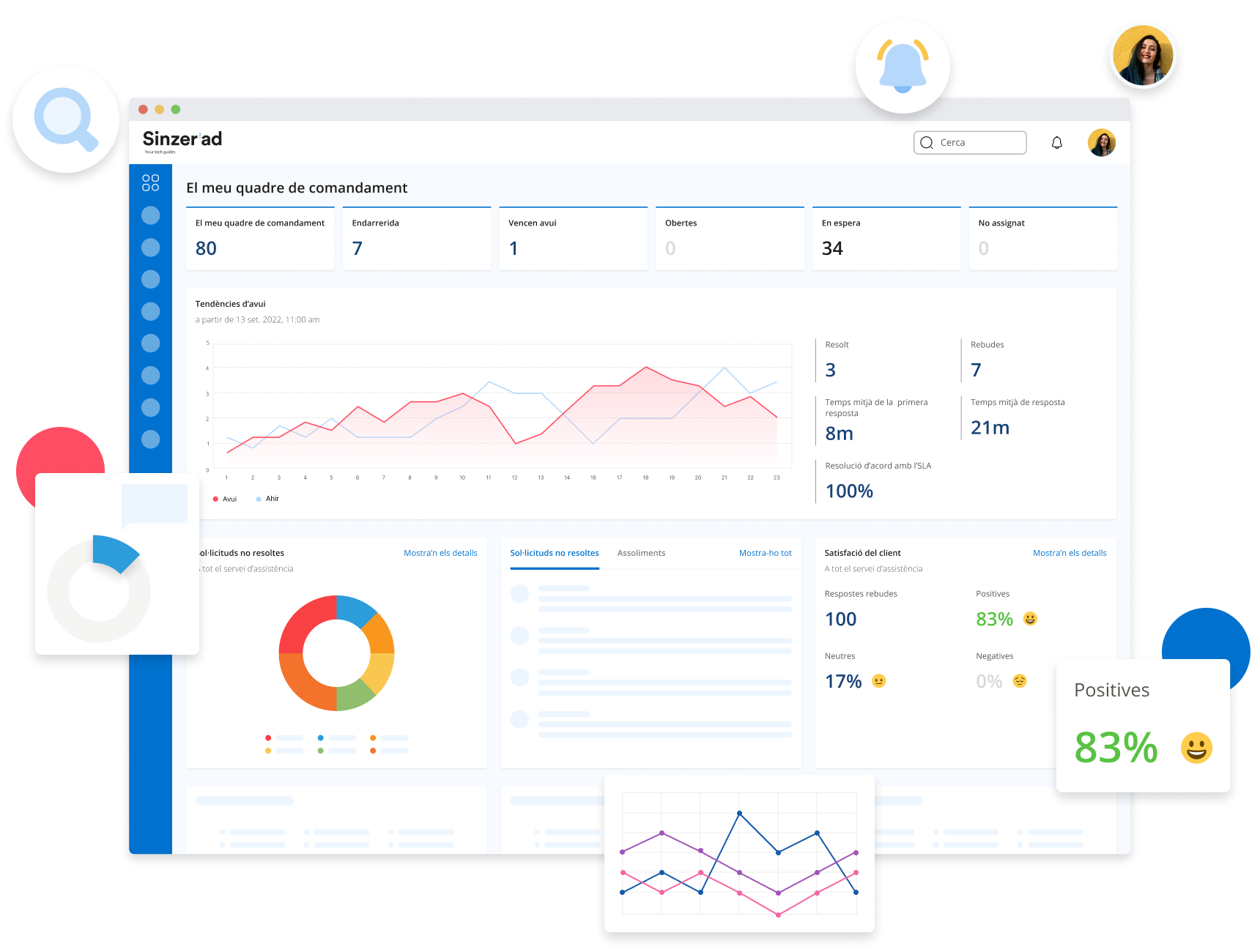Toggle the Avui series in chart legend
The height and width of the screenshot is (952, 1260).
click(225, 499)
